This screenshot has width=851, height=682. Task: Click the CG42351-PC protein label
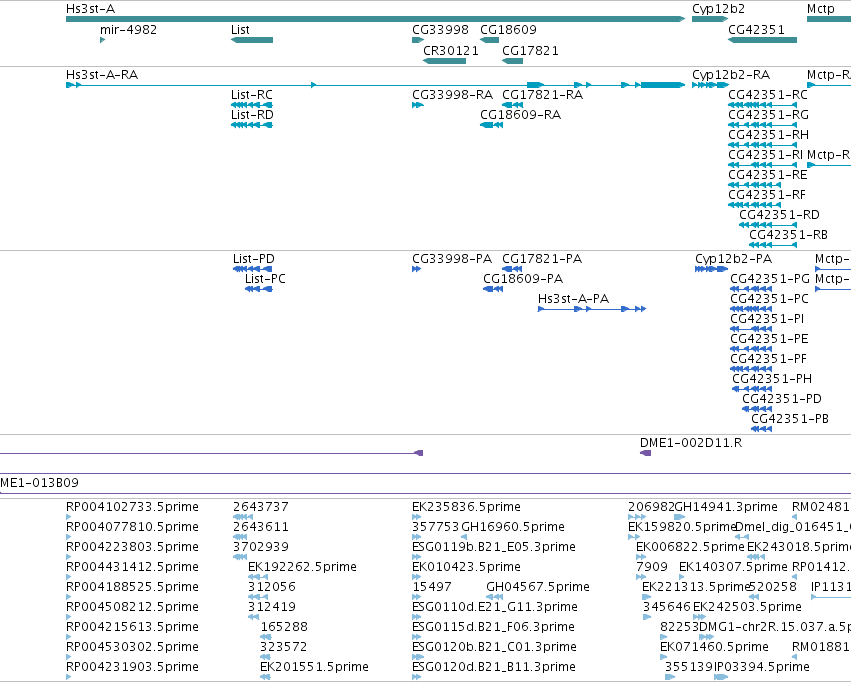tap(770, 299)
